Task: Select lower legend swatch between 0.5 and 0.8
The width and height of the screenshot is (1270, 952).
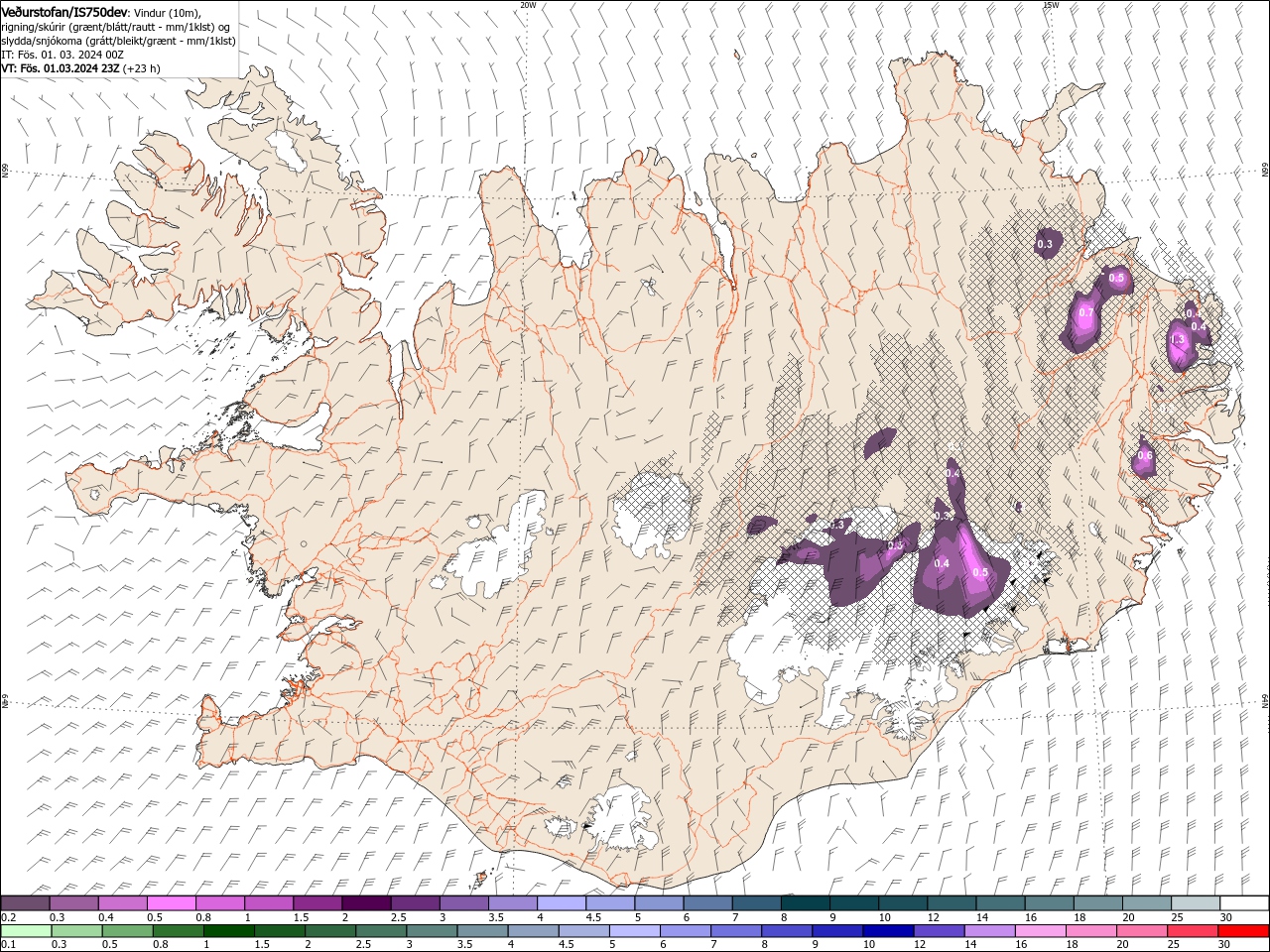Action: pyautogui.click(x=127, y=931)
